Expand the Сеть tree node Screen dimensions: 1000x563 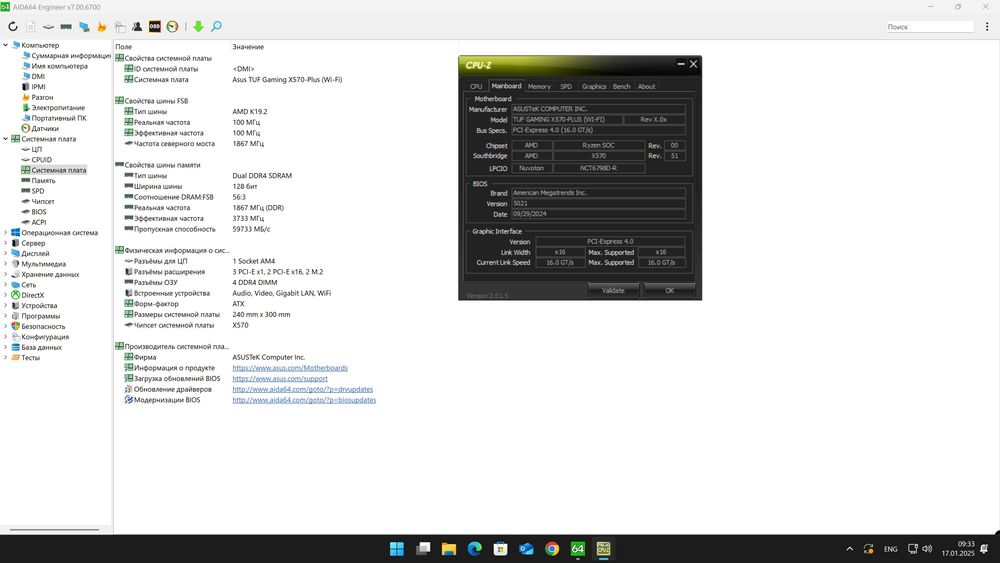point(6,285)
